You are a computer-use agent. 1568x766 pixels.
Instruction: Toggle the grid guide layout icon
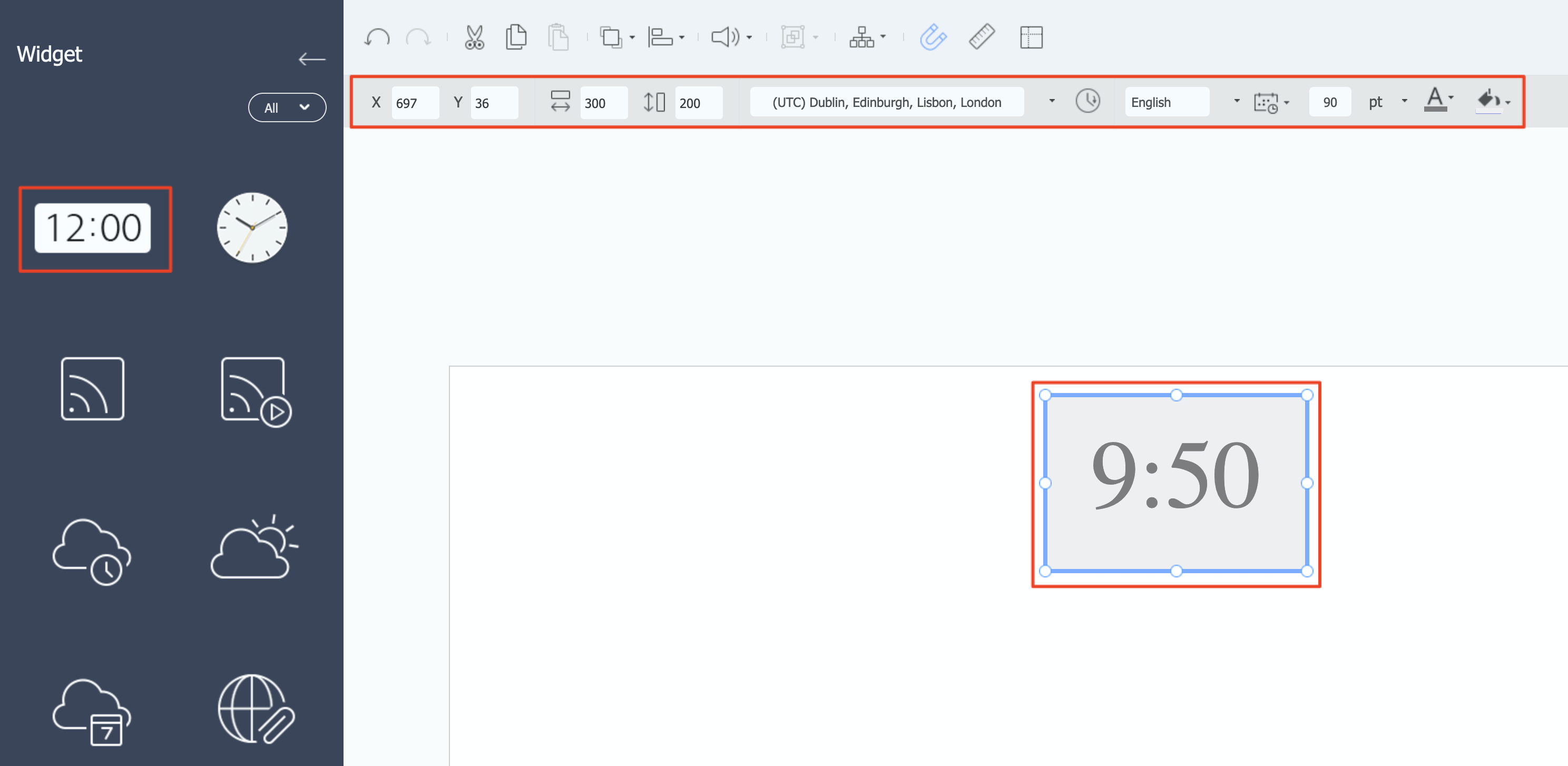point(1031,38)
